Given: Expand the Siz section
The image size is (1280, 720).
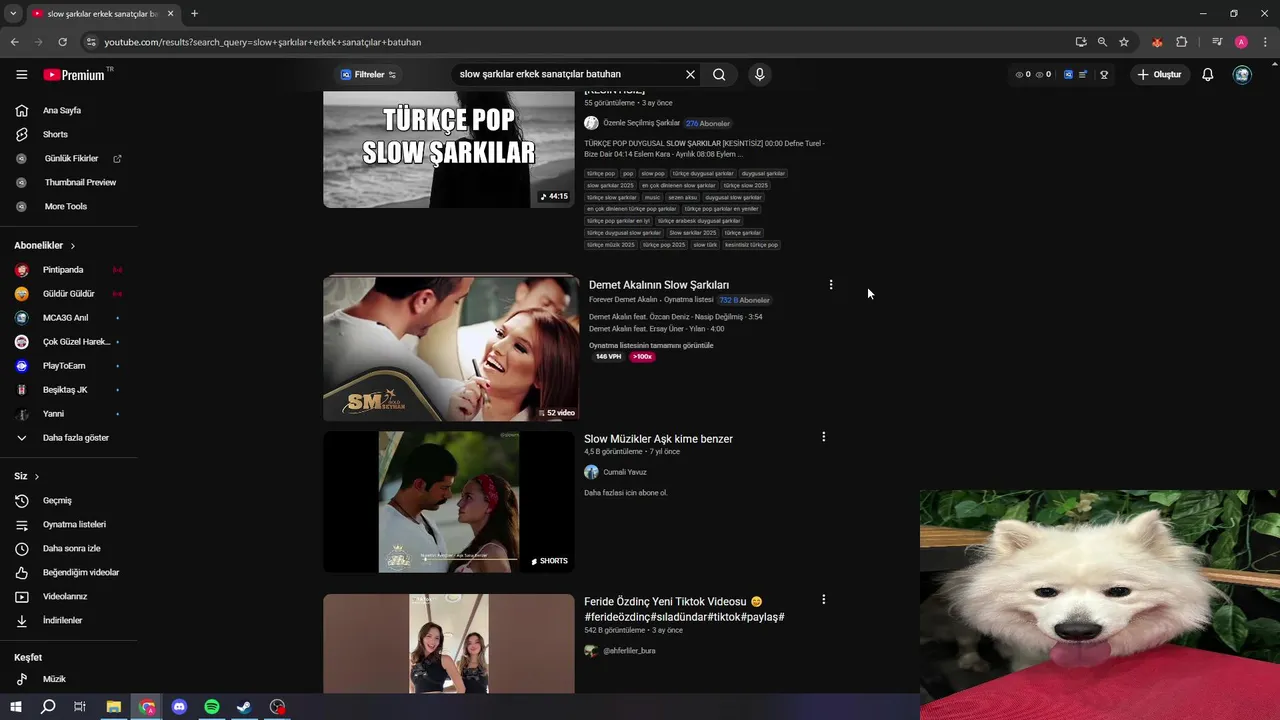Looking at the screenshot, I should click(27, 477).
